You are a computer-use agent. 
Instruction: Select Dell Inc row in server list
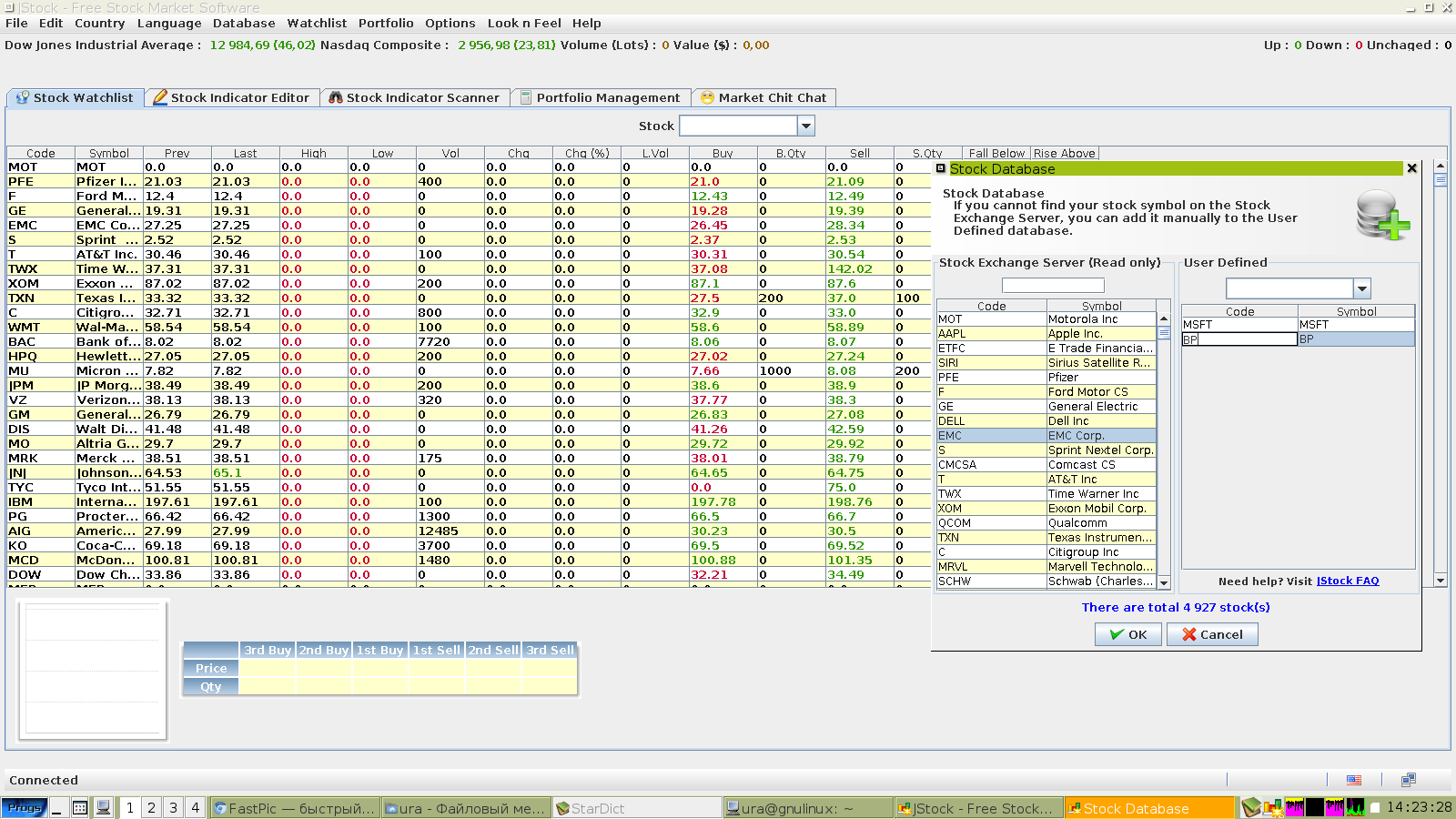point(1046,421)
